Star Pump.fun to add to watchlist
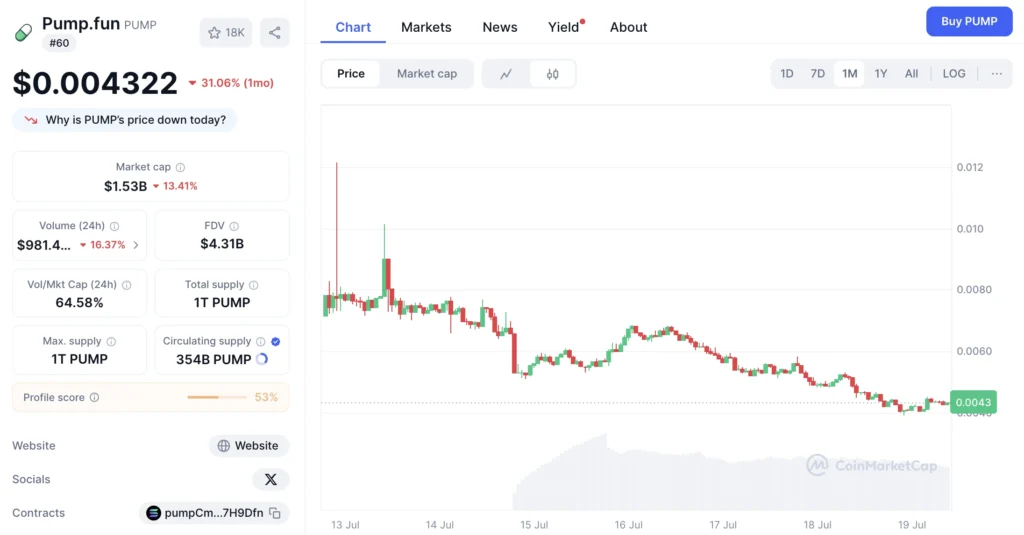Viewport: 1024px width, 535px height. pos(226,33)
